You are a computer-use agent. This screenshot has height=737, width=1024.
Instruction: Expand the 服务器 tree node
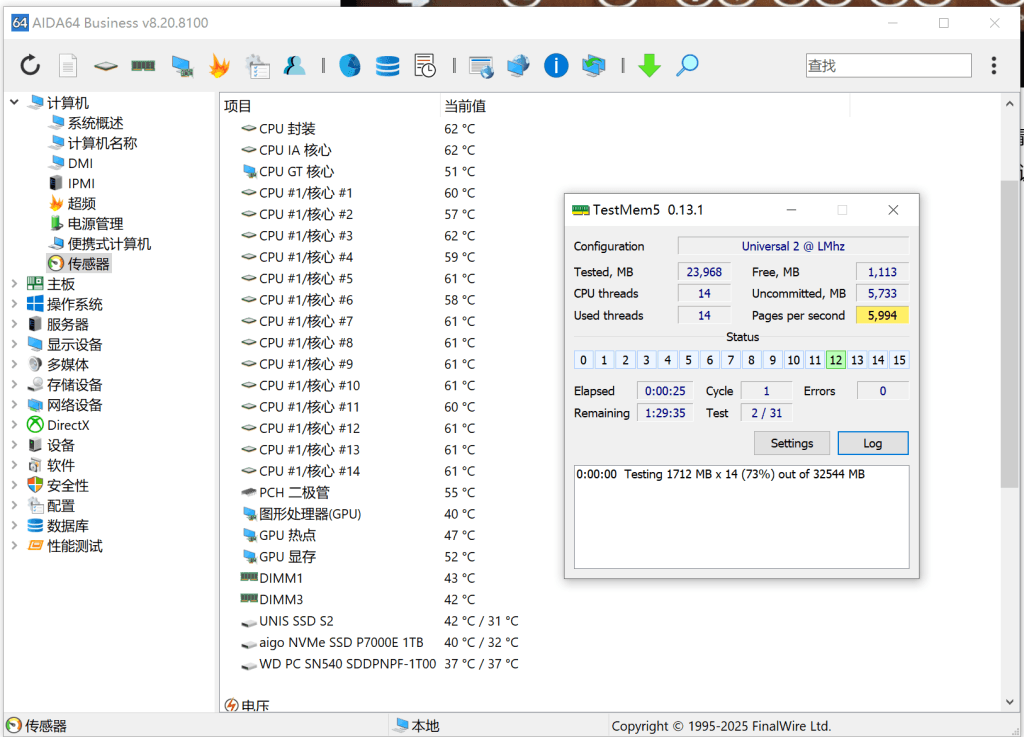(x=14, y=324)
